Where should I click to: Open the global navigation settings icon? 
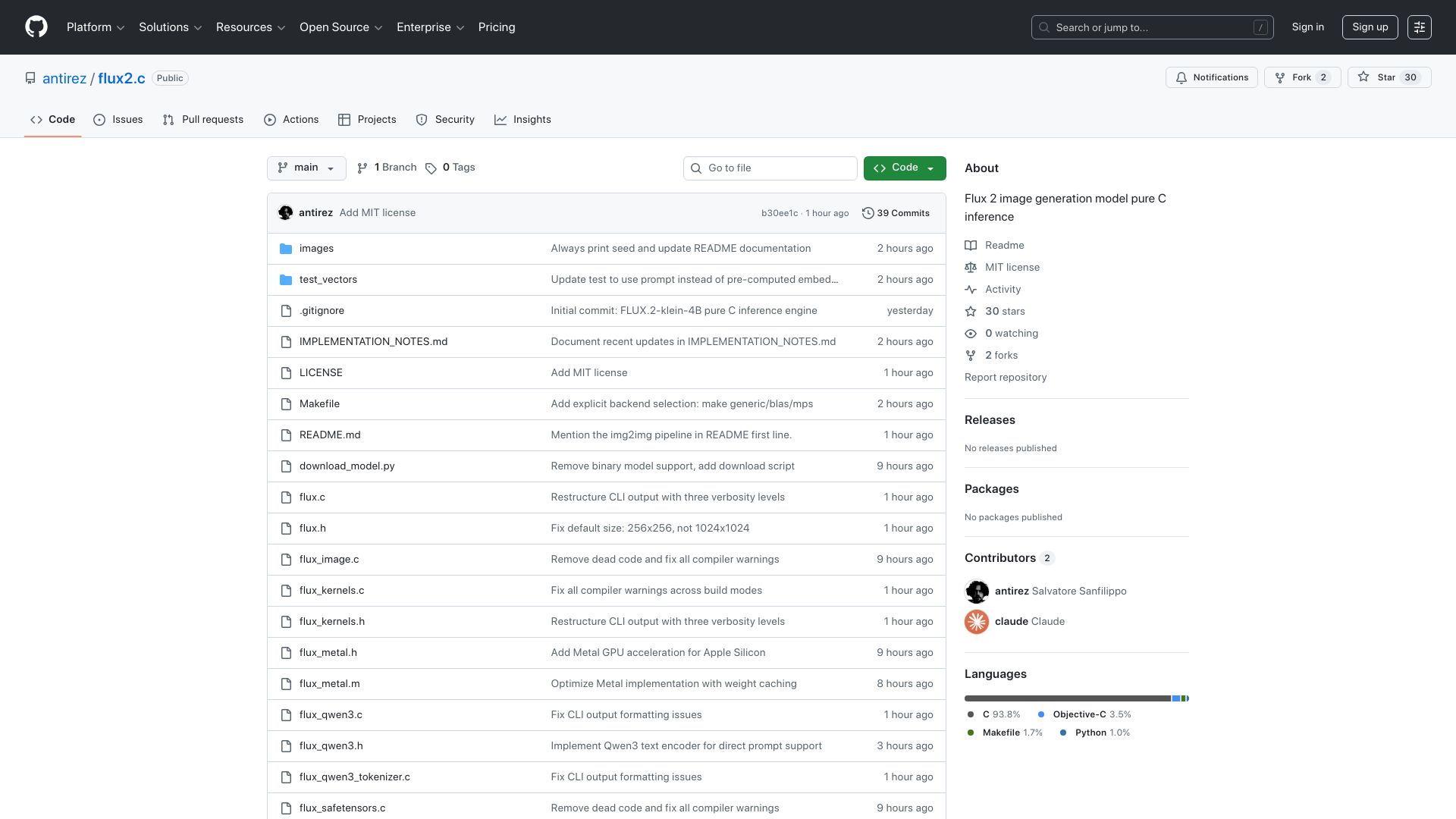1420,27
